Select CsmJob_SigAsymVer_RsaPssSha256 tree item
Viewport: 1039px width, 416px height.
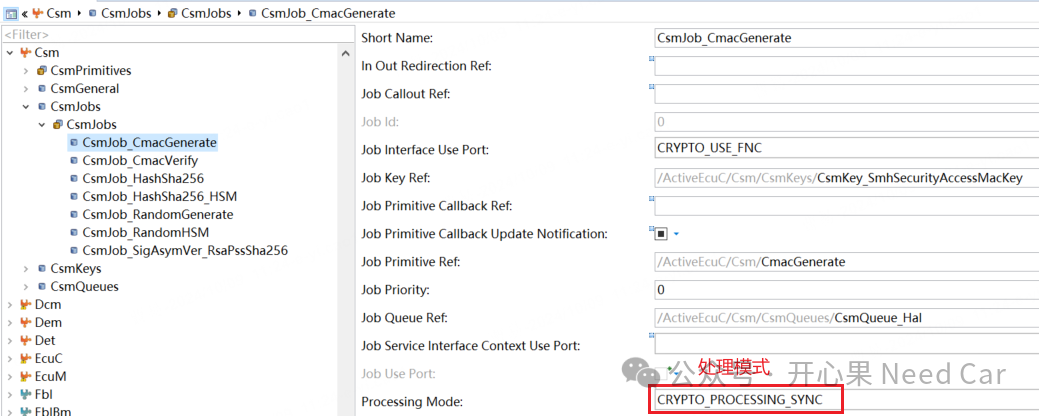(x=185, y=251)
